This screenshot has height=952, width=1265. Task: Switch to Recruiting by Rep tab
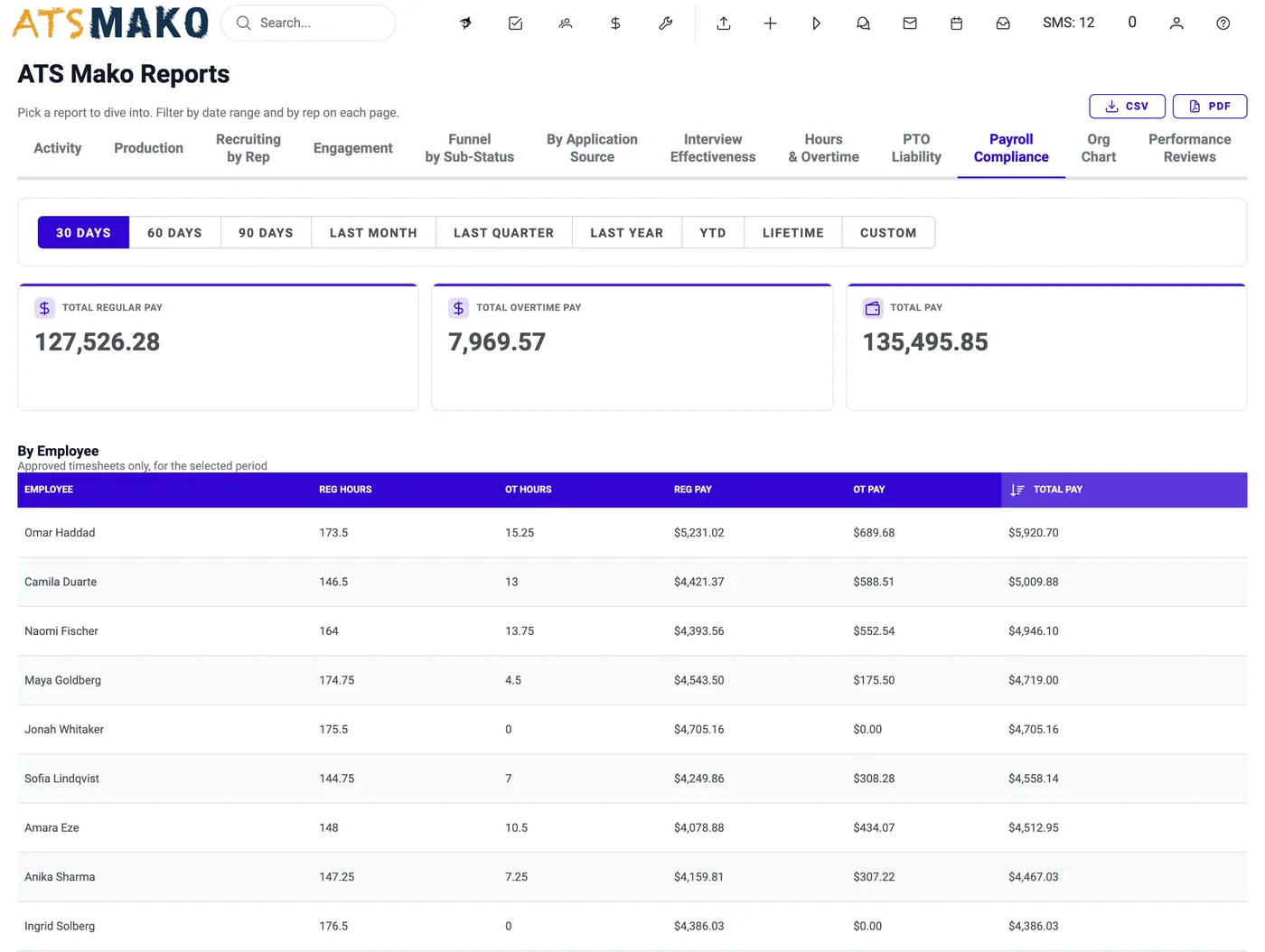(248, 148)
